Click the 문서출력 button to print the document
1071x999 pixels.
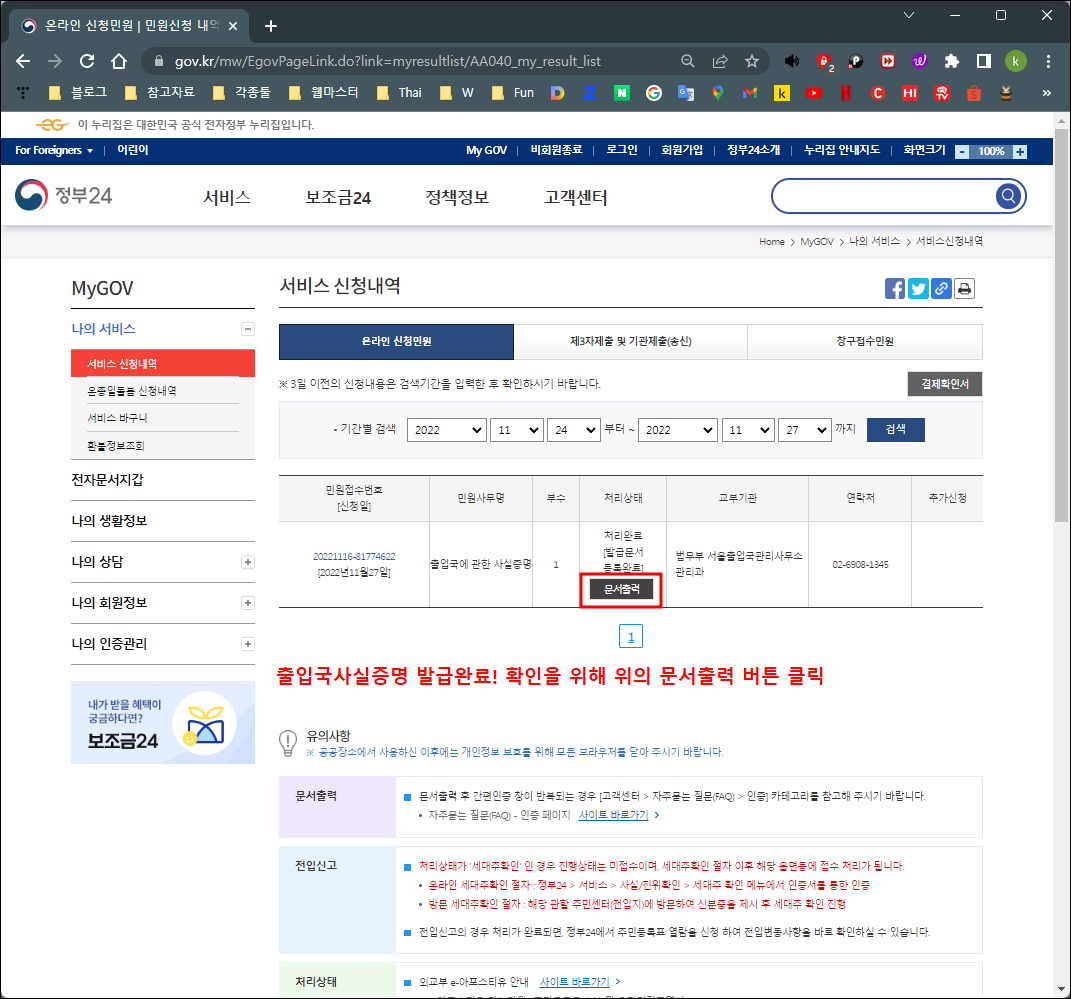coord(620,590)
